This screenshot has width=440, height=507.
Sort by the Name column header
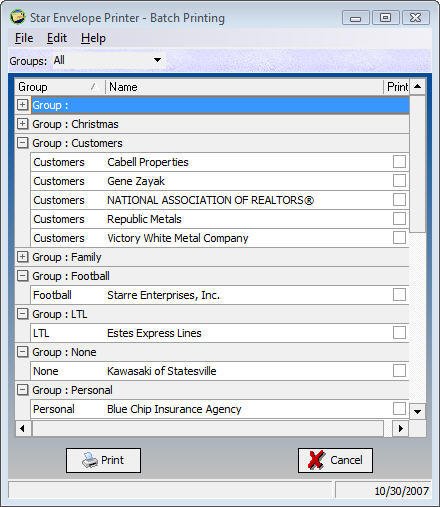244,87
